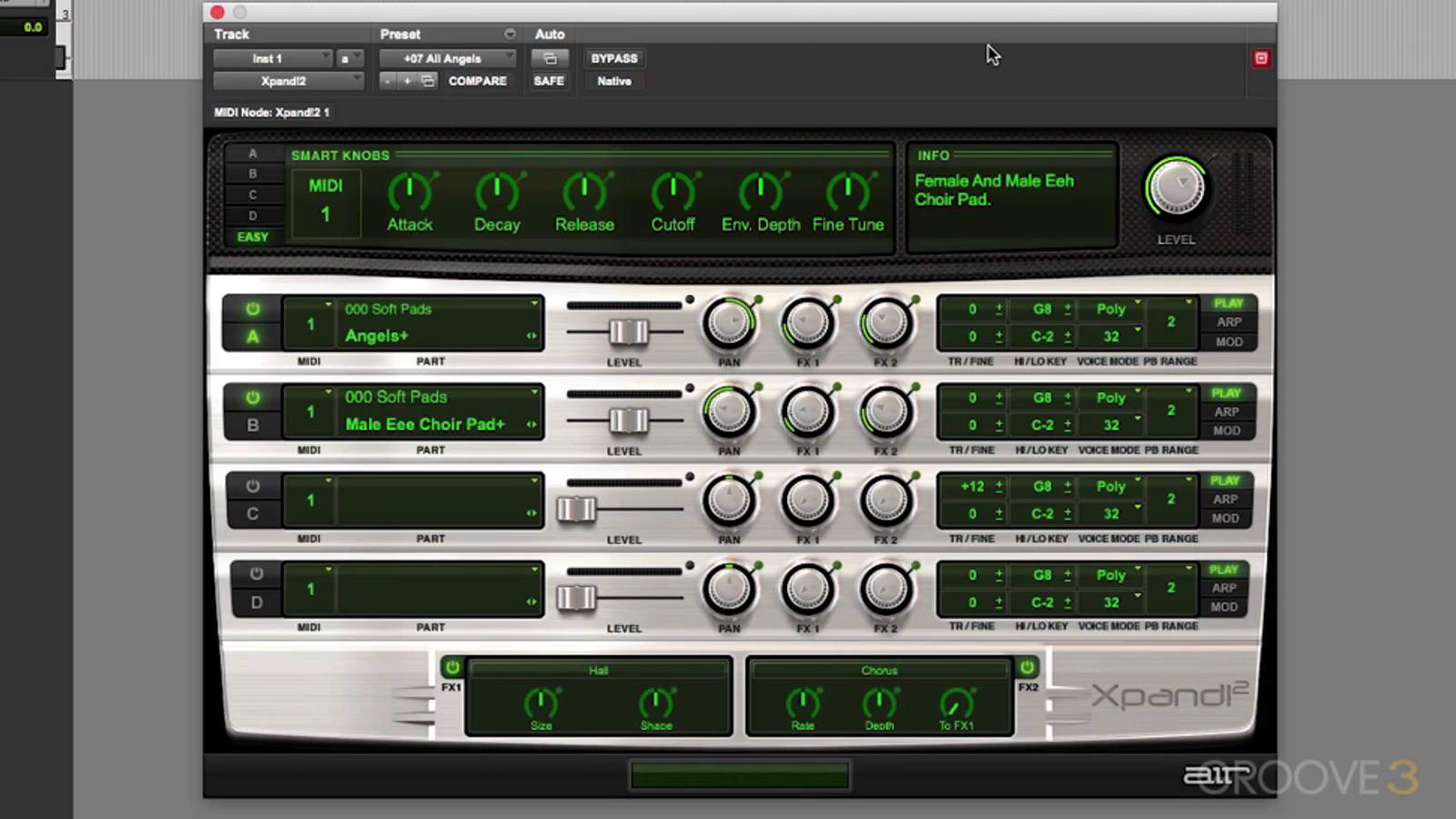The width and height of the screenshot is (1456, 819).
Task: Click the Hall reverb Size knob
Action: pyautogui.click(x=541, y=703)
